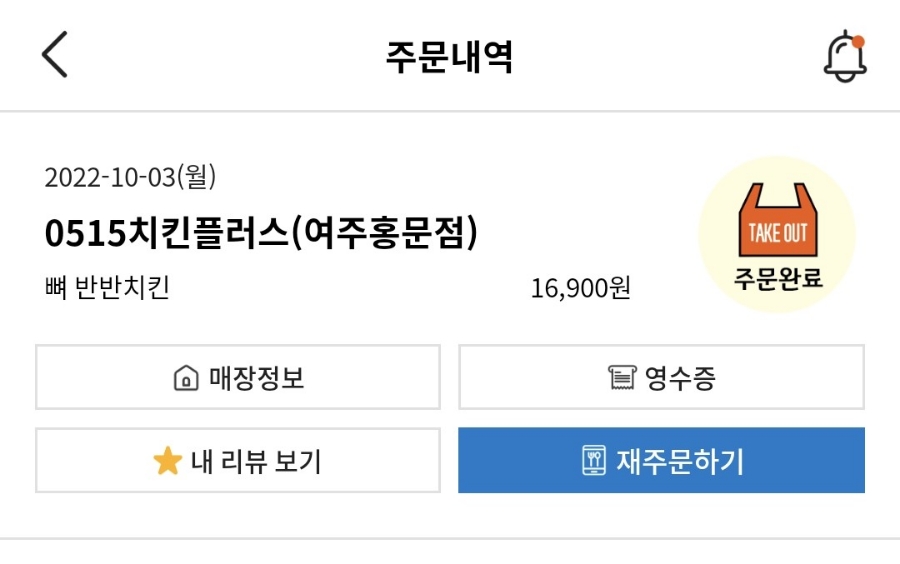Viewport: 900px width, 564px height.
Task: Tap the 주문내역 page title
Action: (x=449, y=57)
